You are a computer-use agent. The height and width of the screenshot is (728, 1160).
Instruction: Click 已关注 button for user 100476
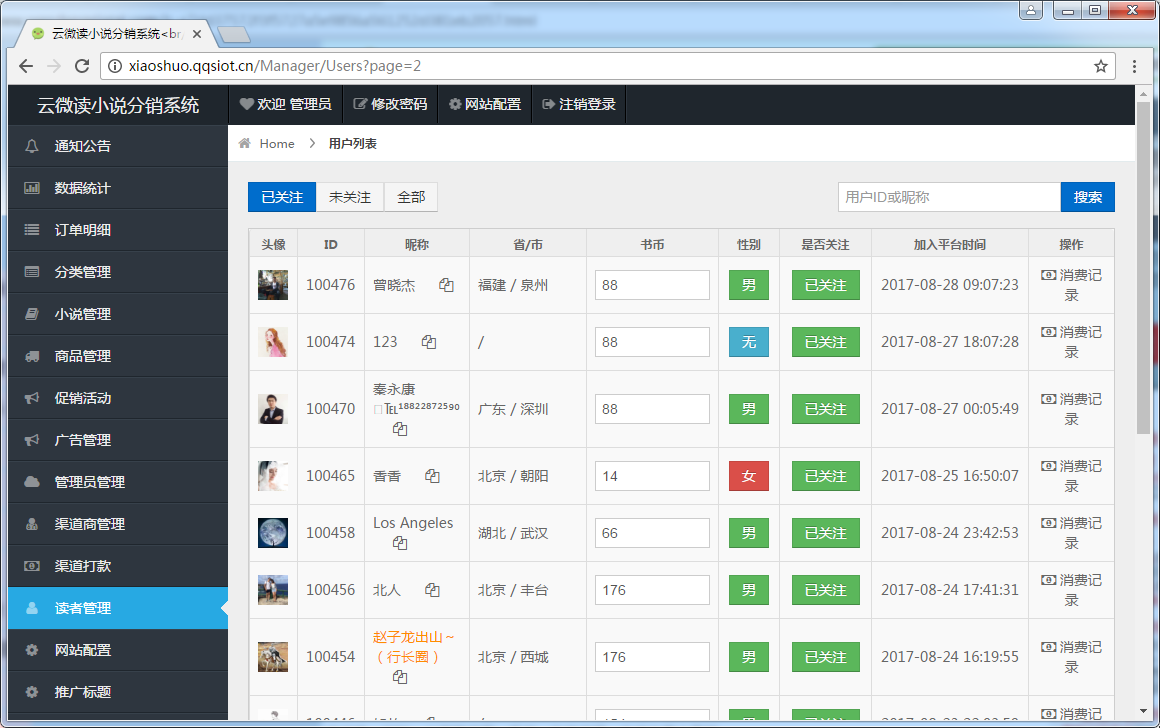(x=826, y=285)
